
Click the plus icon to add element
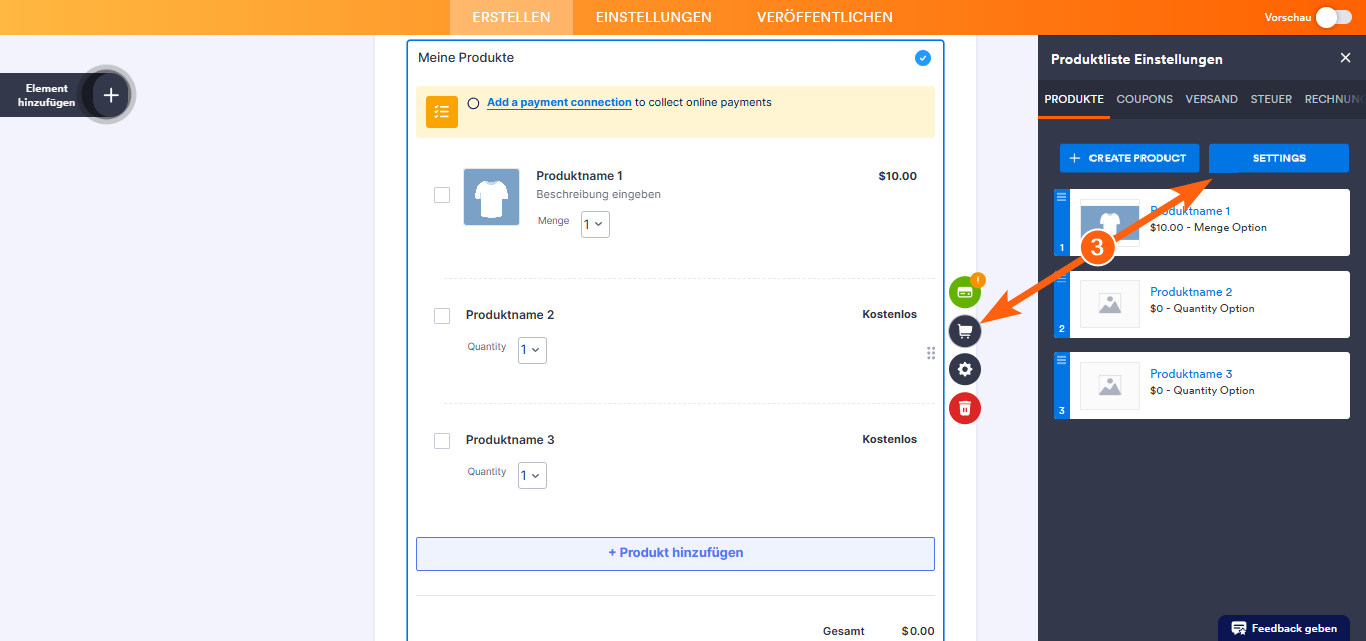(x=111, y=95)
